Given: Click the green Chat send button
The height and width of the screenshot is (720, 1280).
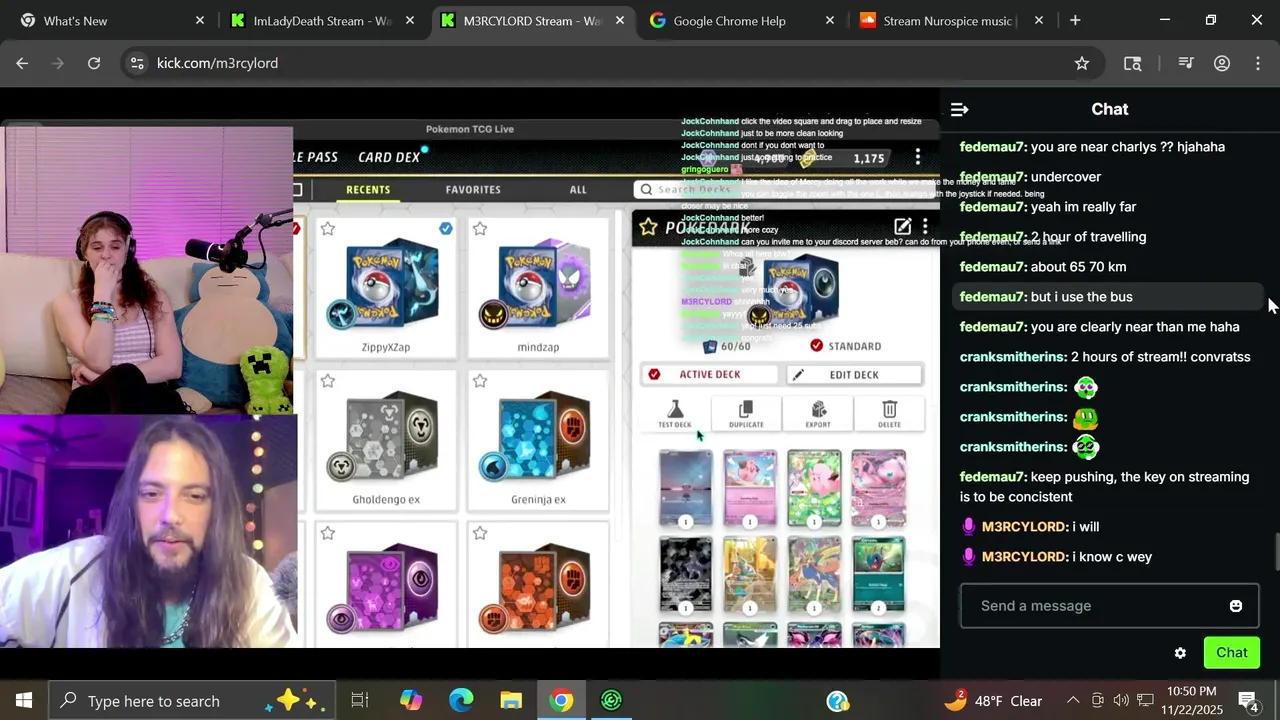Looking at the screenshot, I should click(x=1231, y=653).
